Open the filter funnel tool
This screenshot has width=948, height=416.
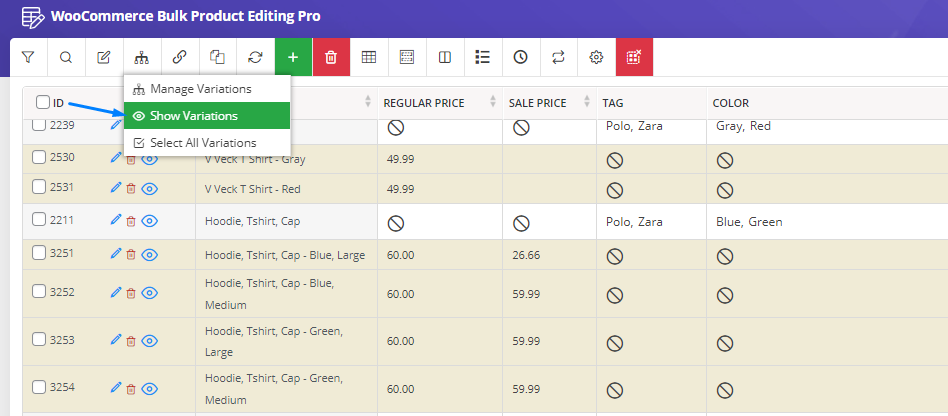click(28, 57)
